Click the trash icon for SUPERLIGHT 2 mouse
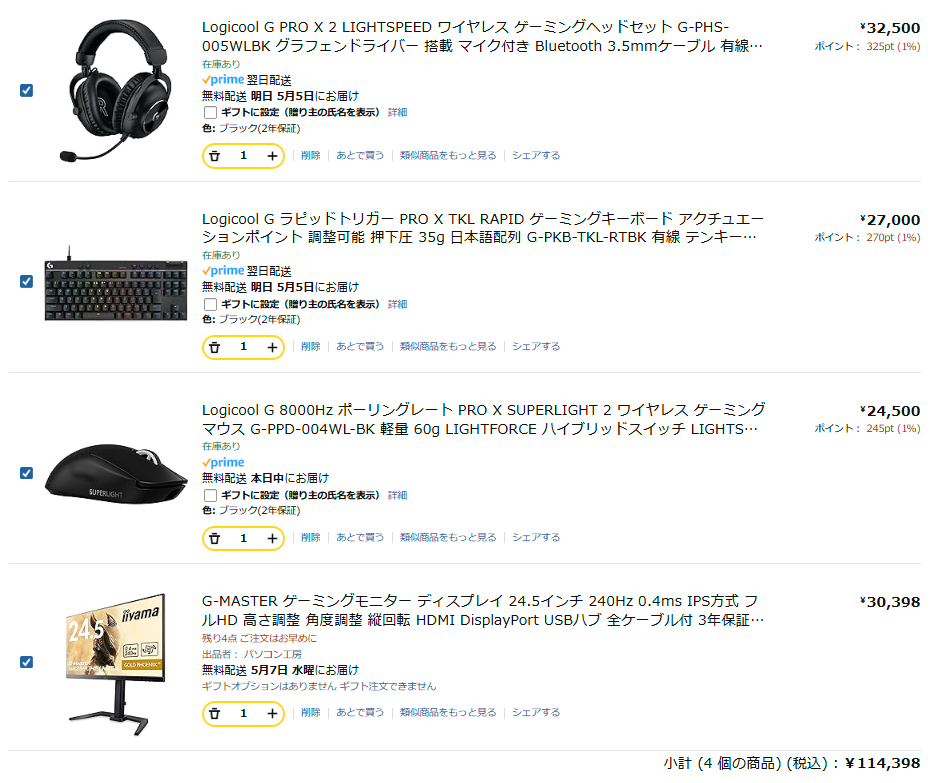The width and height of the screenshot is (932, 783). [215, 539]
